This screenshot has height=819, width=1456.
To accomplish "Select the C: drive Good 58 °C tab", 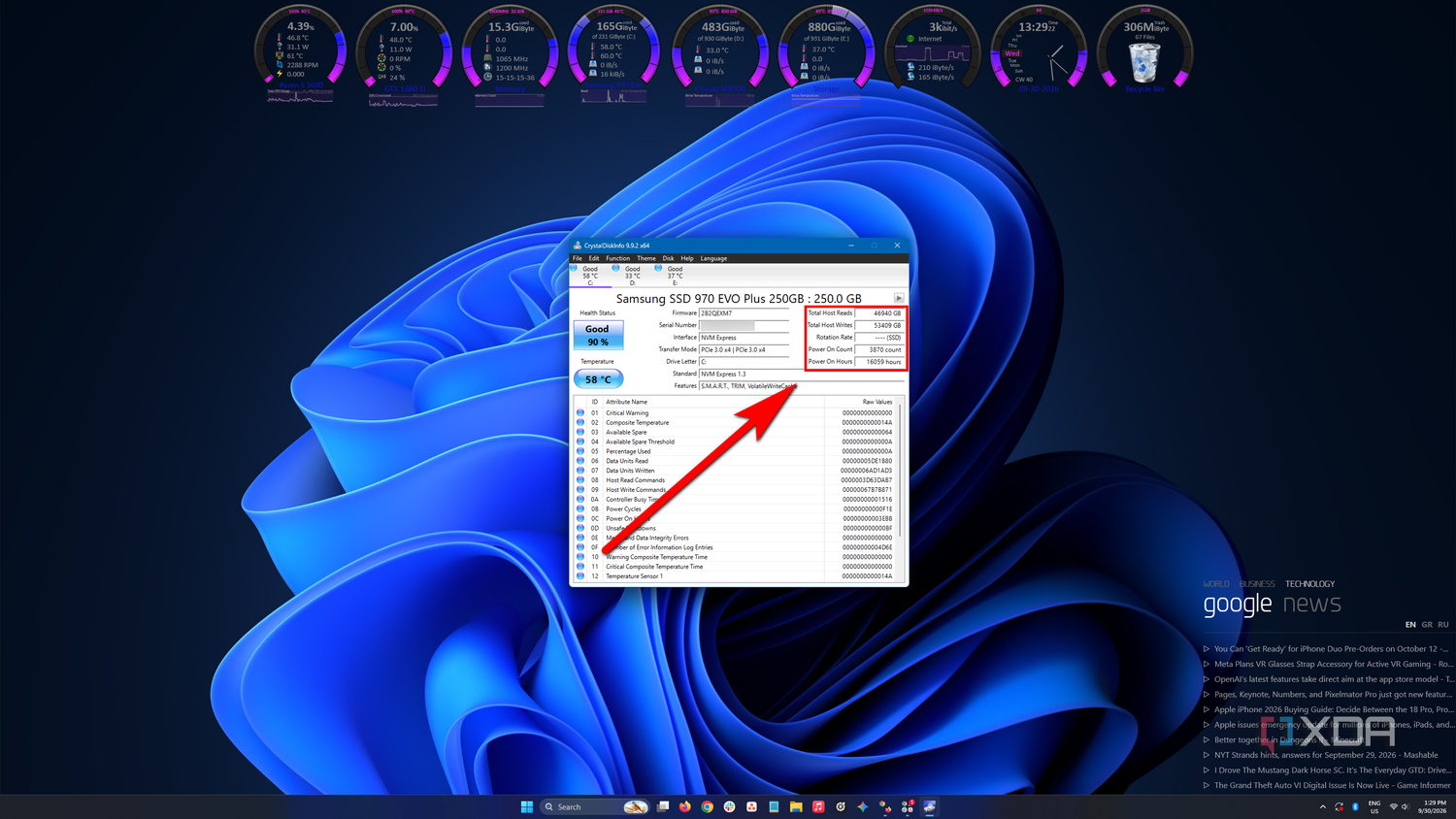I will coord(586,276).
